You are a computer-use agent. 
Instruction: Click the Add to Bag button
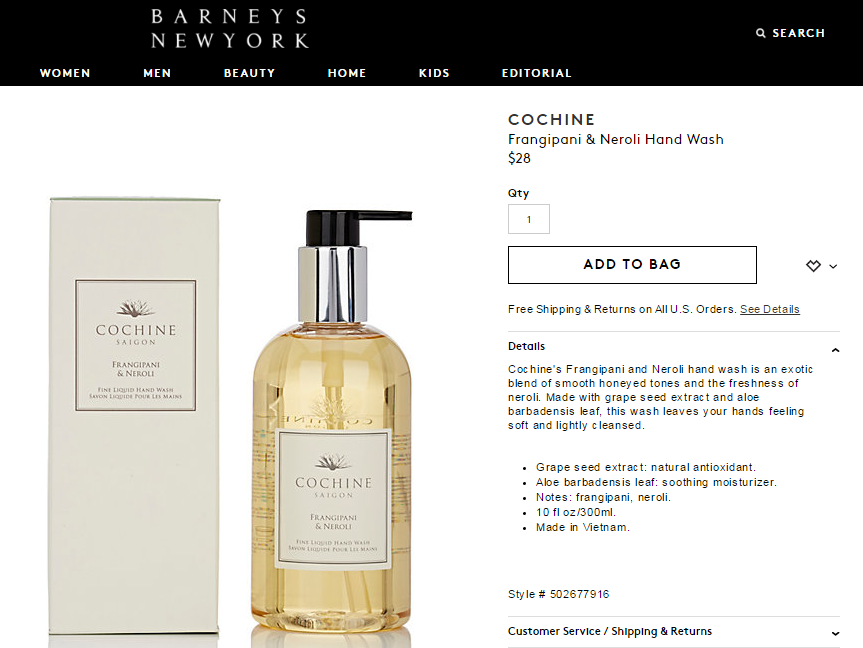point(632,265)
